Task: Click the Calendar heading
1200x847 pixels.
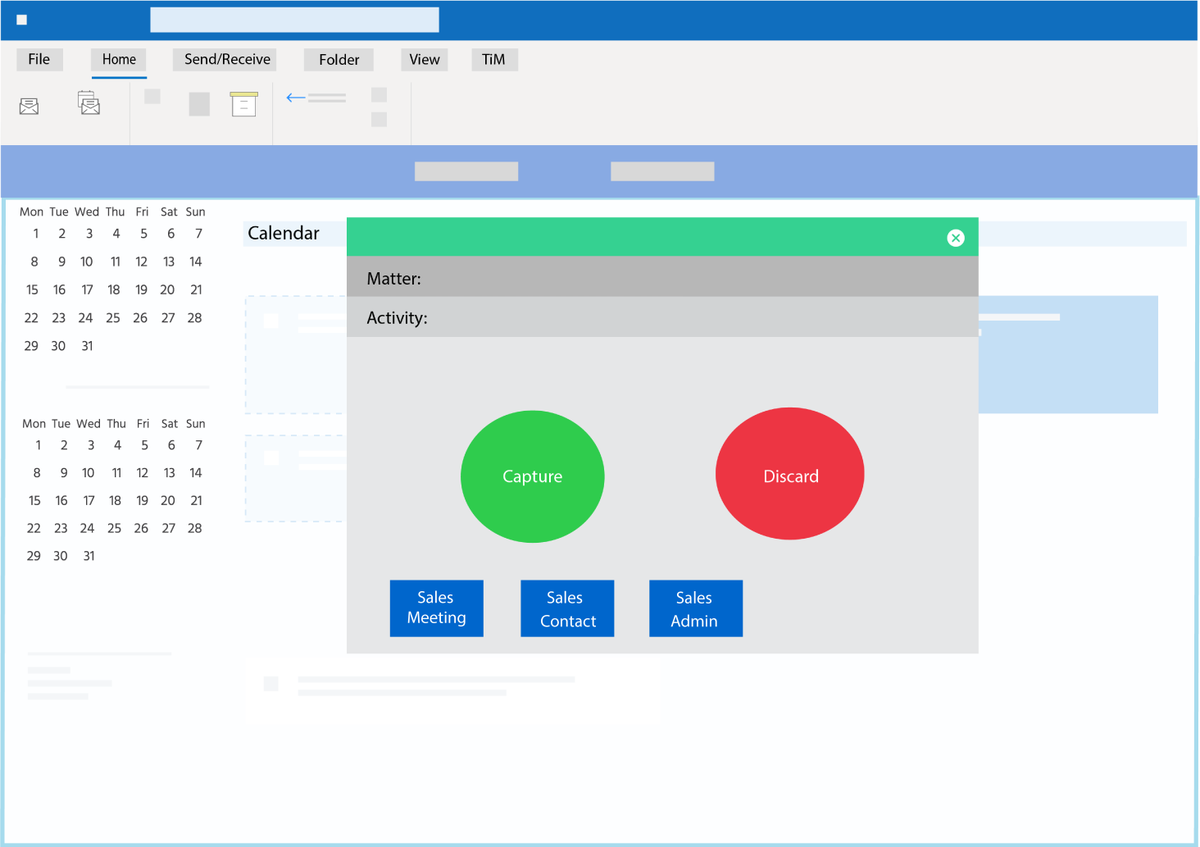Action: point(284,233)
